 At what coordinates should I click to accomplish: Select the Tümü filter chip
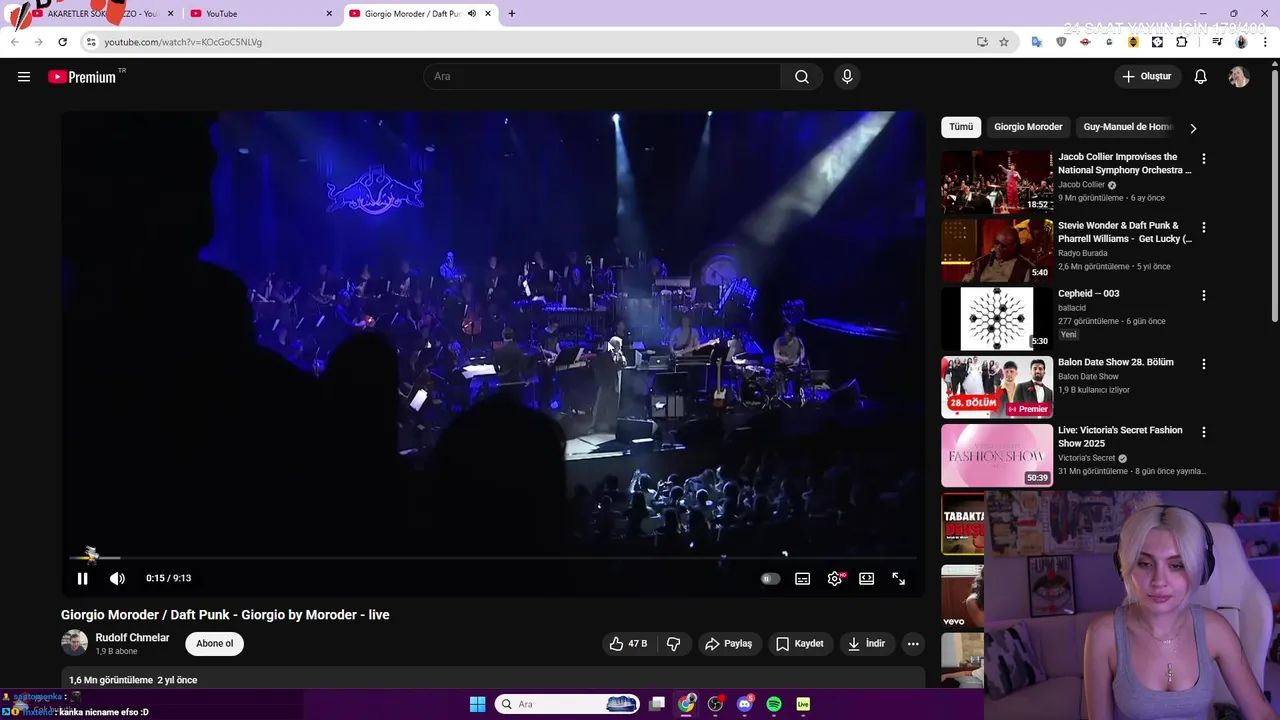pos(961,127)
